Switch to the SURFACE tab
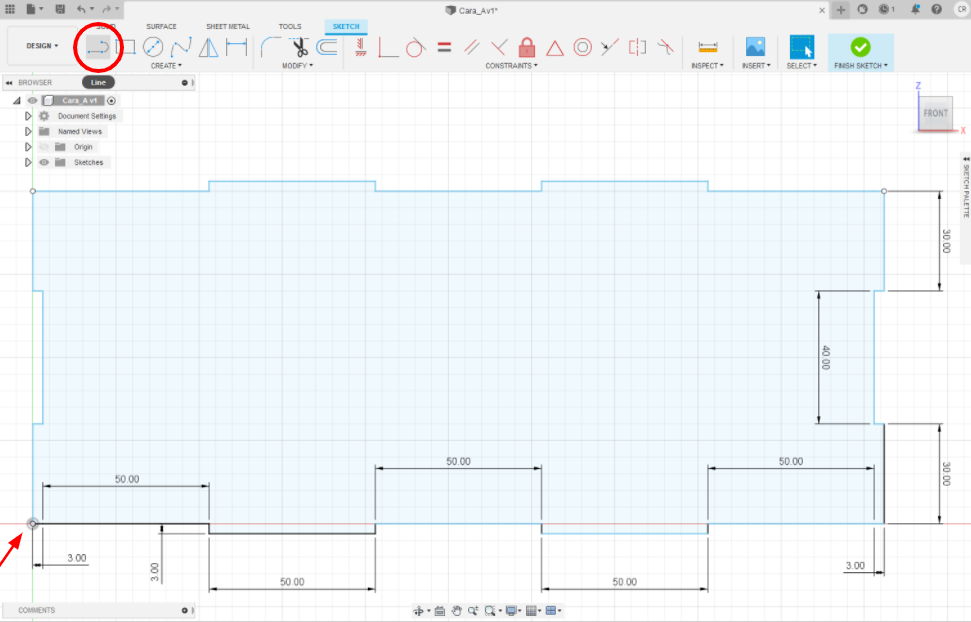 161,27
